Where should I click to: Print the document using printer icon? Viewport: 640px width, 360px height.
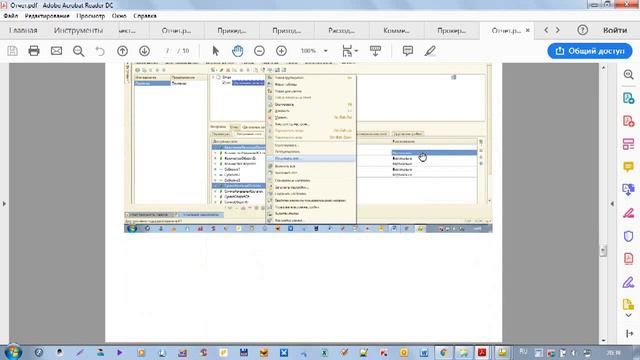34,51
